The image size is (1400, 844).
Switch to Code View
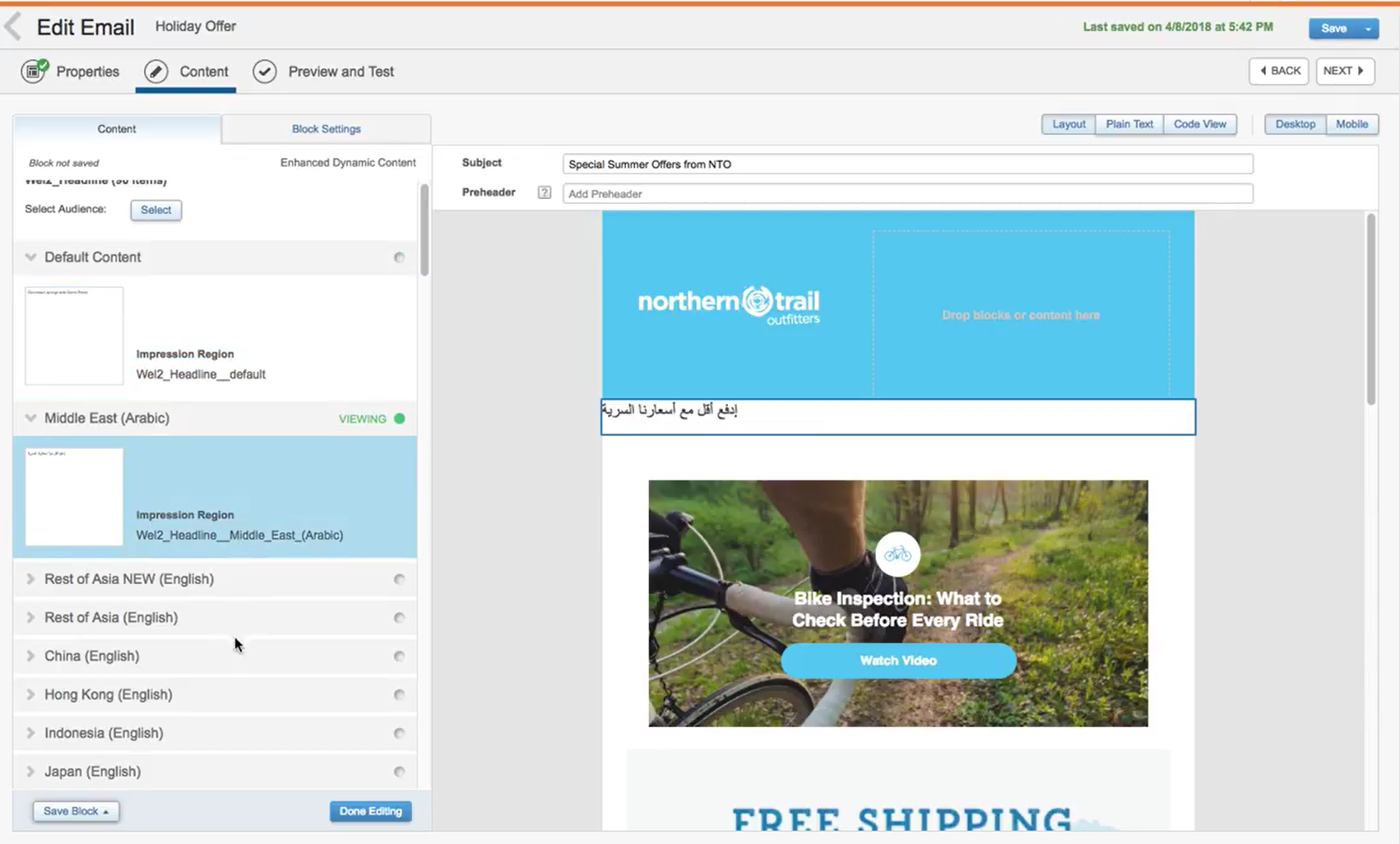point(1200,124)
